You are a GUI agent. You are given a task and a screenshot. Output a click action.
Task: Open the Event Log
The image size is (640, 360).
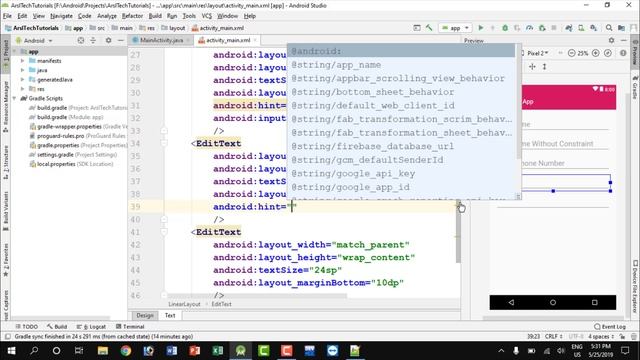(610, 327)
